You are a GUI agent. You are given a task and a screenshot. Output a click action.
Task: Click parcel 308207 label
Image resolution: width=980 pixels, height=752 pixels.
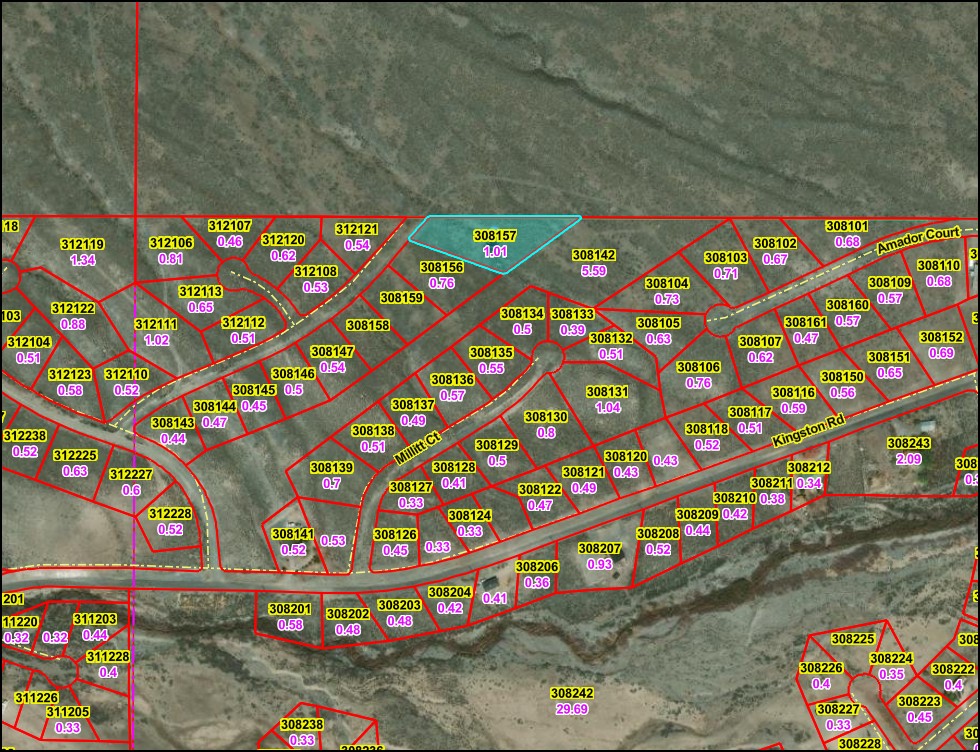600,549
